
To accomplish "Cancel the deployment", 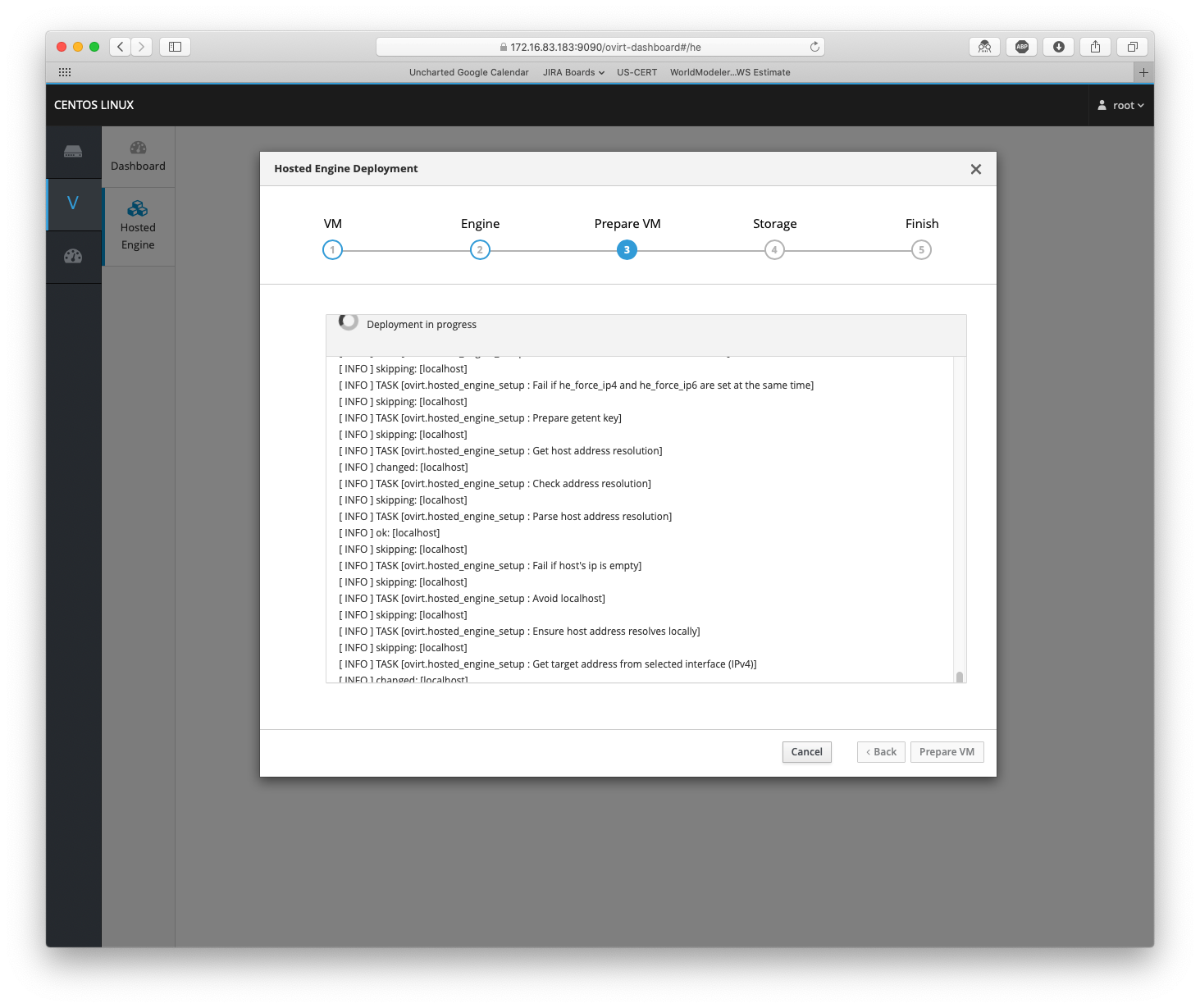I will tap(806, 752).
